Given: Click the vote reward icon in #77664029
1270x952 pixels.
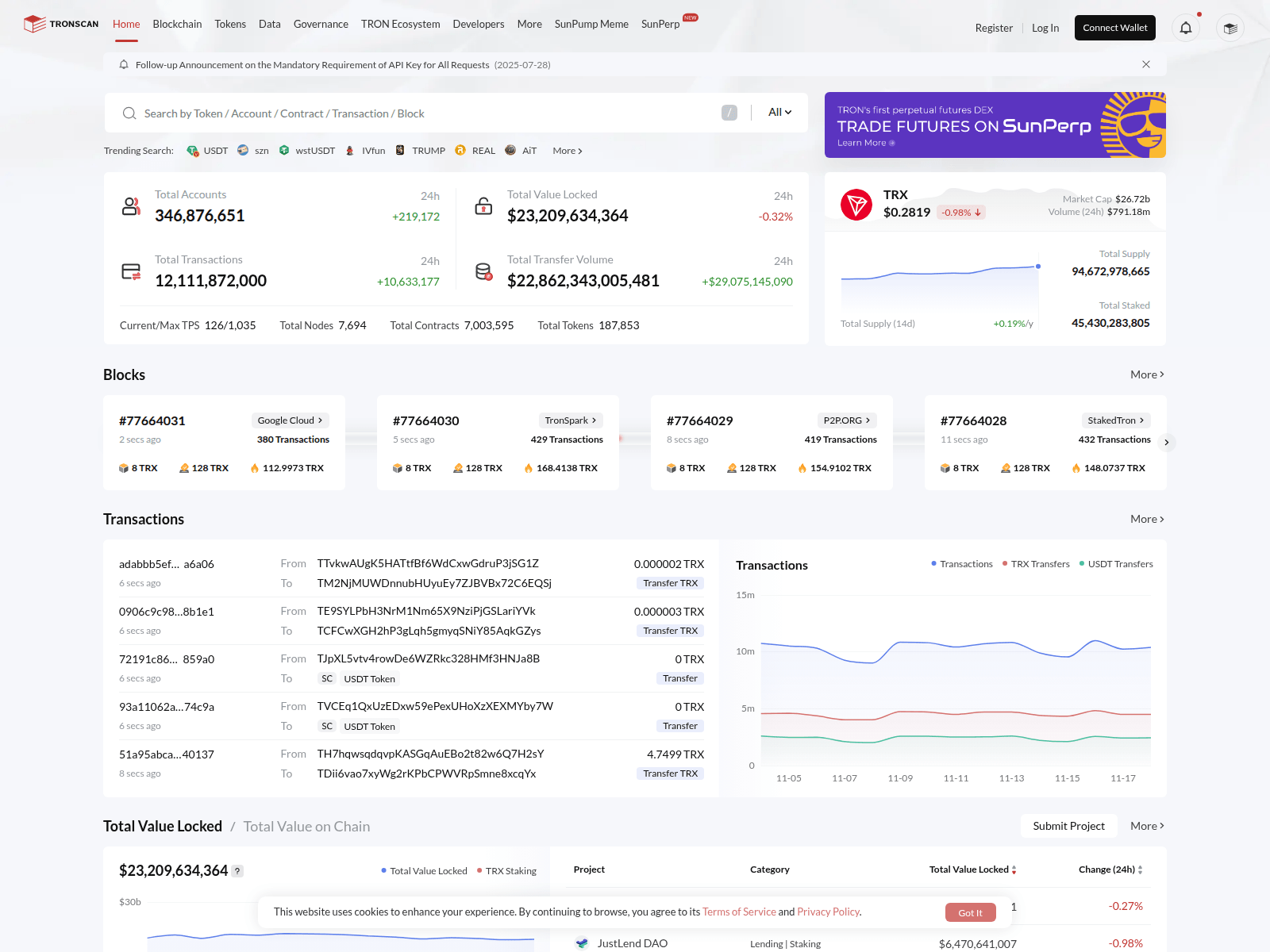Looking at the screenshot, I should point(732,468).
